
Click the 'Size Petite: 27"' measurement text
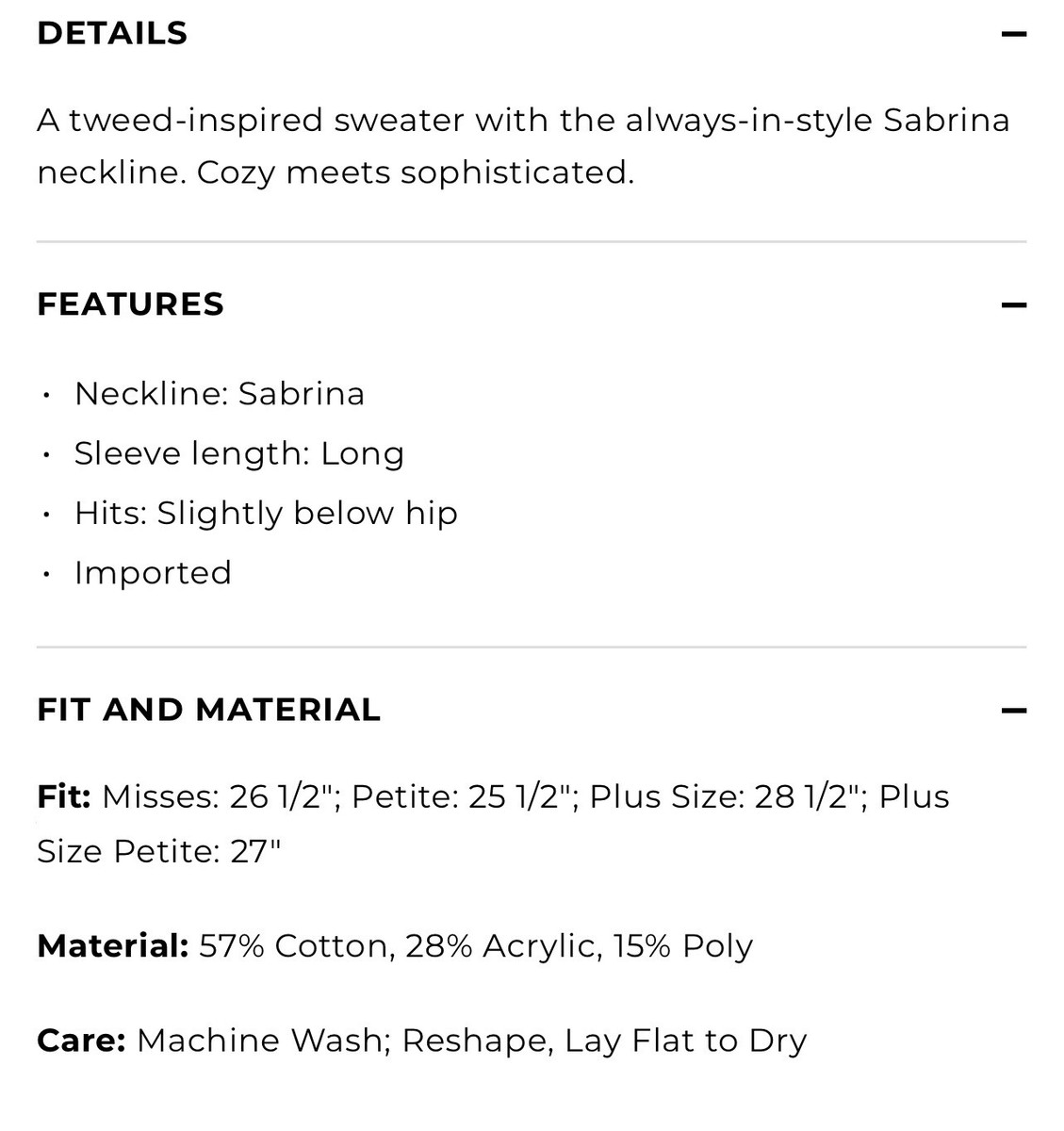click(x=159, y=852)
